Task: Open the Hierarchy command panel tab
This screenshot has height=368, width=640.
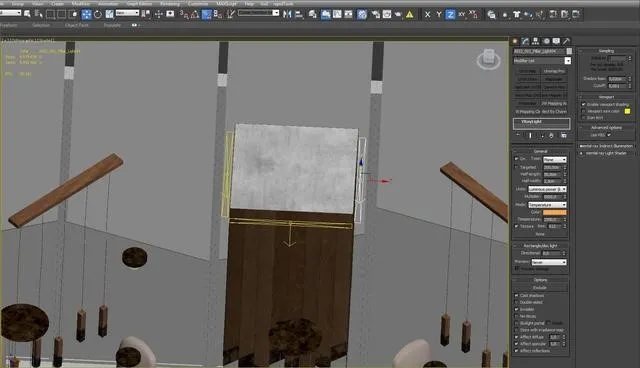Action: 536,41
